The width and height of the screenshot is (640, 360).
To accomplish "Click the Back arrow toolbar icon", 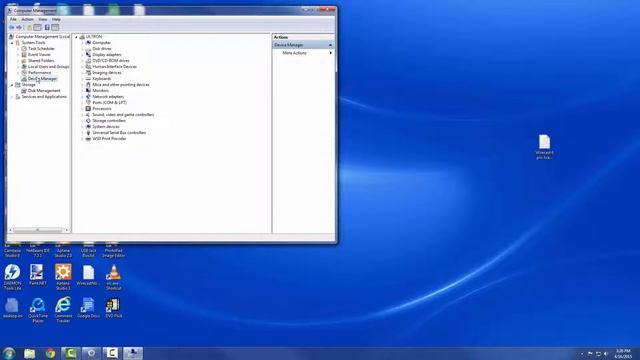I will click(11, 27).
